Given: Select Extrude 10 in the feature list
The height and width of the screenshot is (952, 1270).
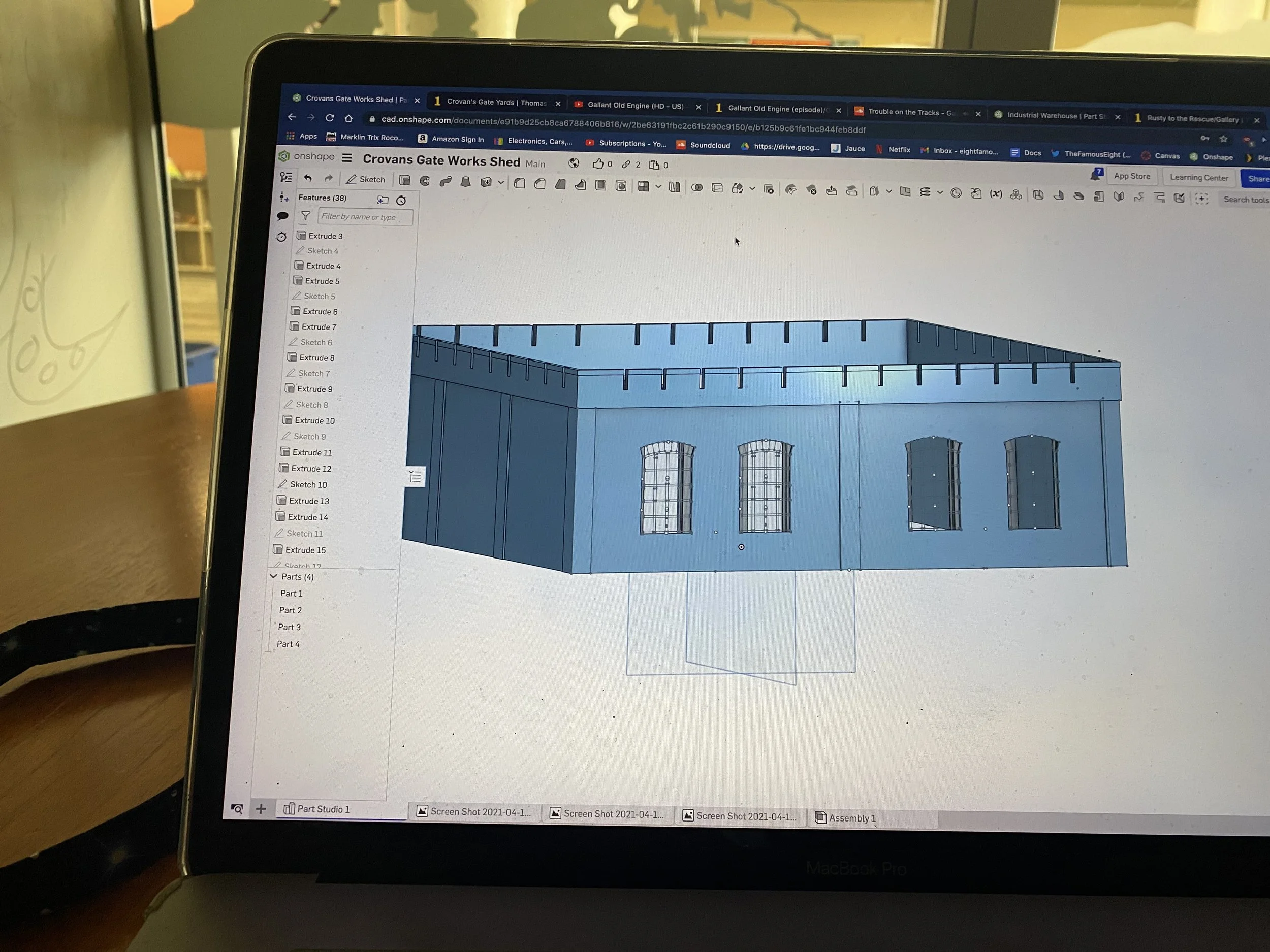Looking at the screenshot, I should 309,420.
